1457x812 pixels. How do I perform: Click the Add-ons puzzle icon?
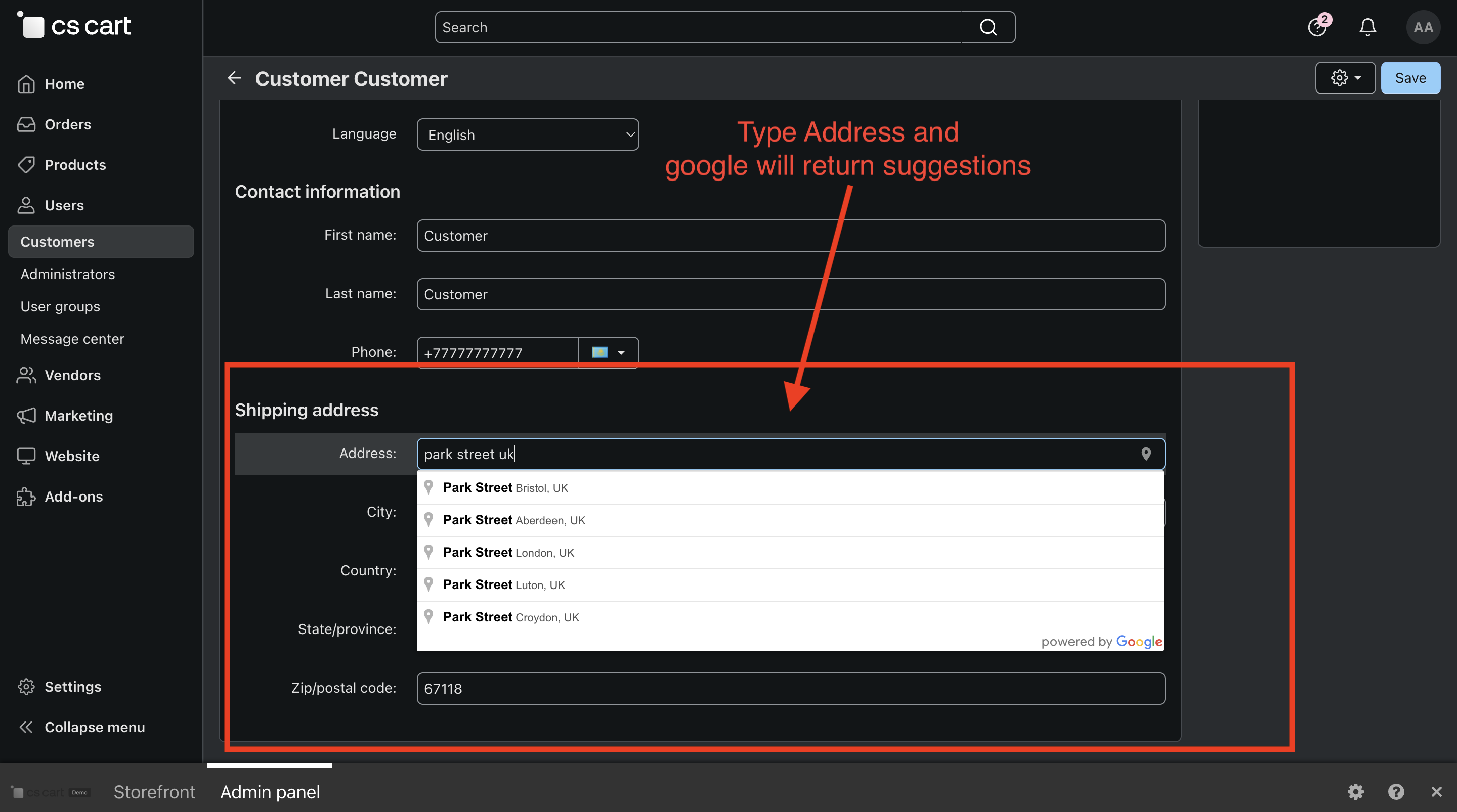pos(26,497)
